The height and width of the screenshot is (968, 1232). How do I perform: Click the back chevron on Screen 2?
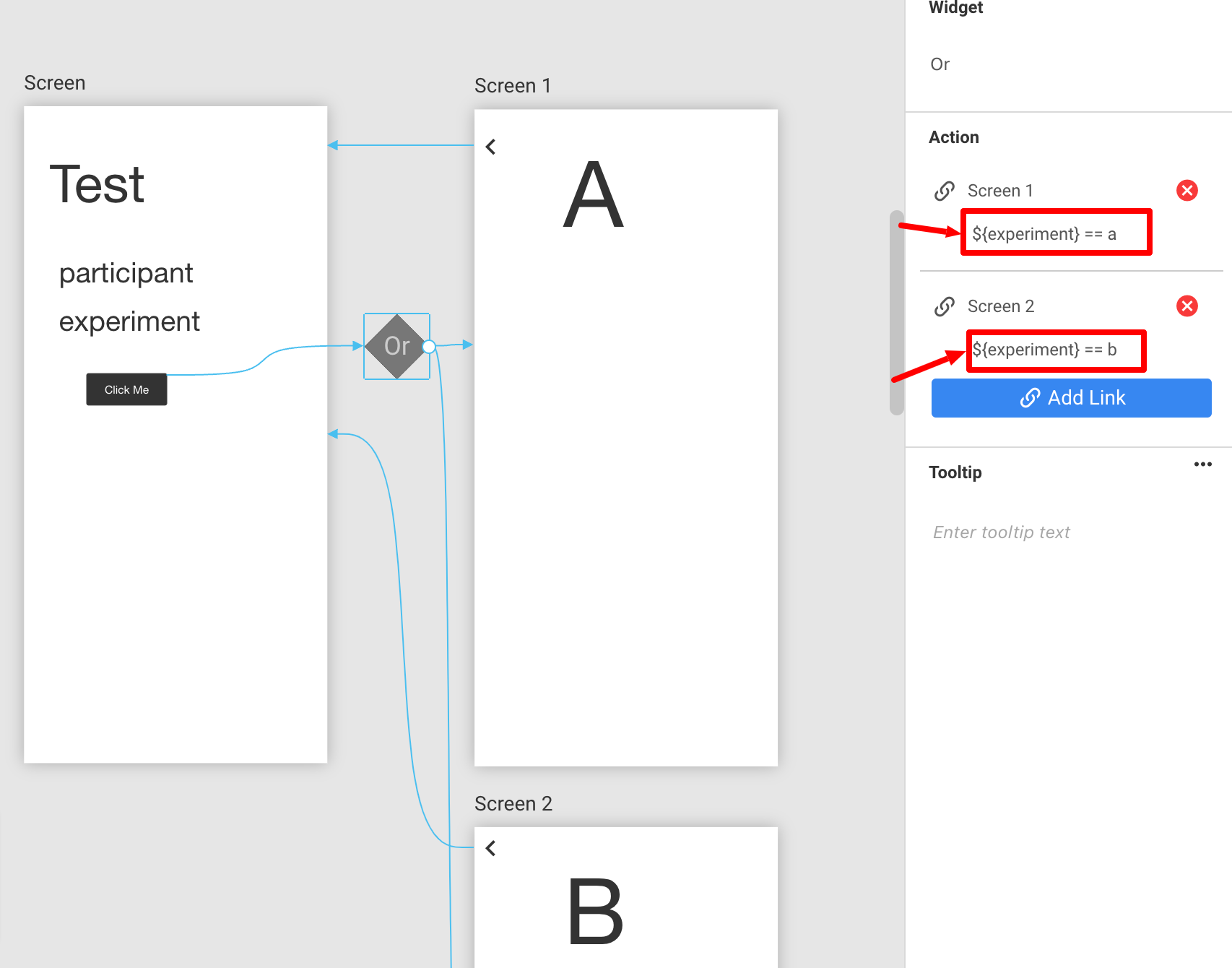[491, 849]
